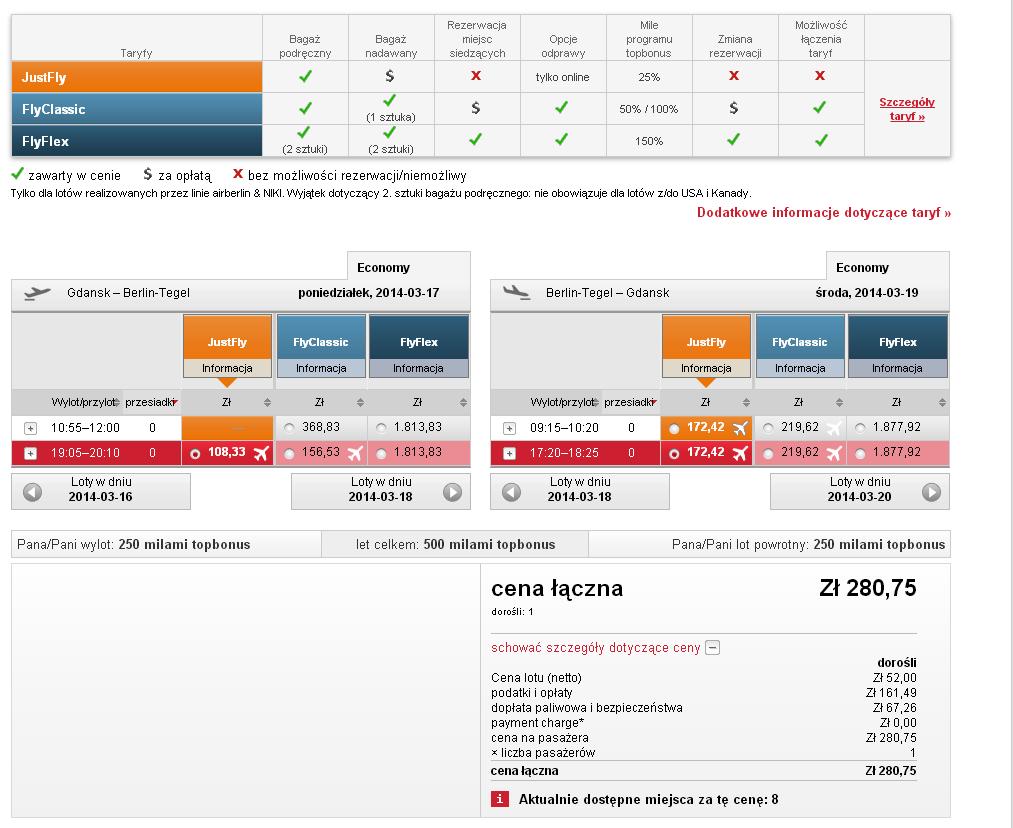Click the departing plane icon for Gdansk – Berlin-Tegel
This screenshot has width=1013, height=828.
pos(37,293)
